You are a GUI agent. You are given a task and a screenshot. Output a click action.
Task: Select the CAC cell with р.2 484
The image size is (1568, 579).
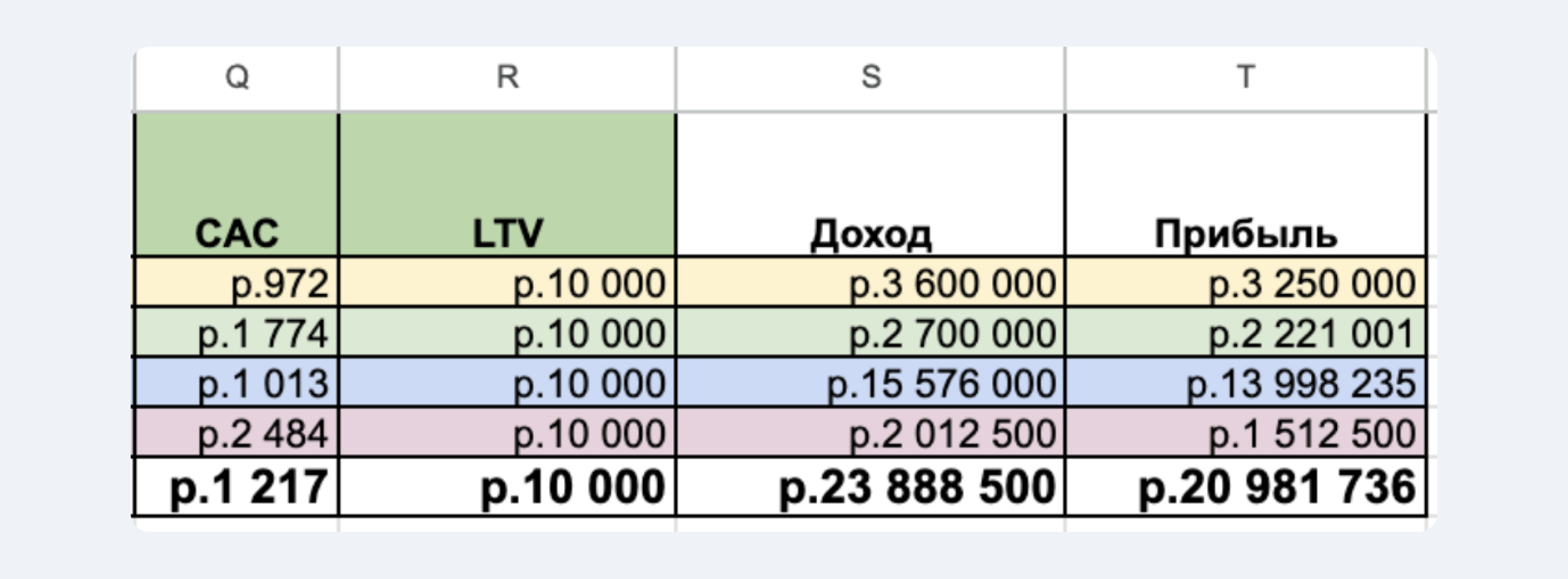click(x=236, y=433)
